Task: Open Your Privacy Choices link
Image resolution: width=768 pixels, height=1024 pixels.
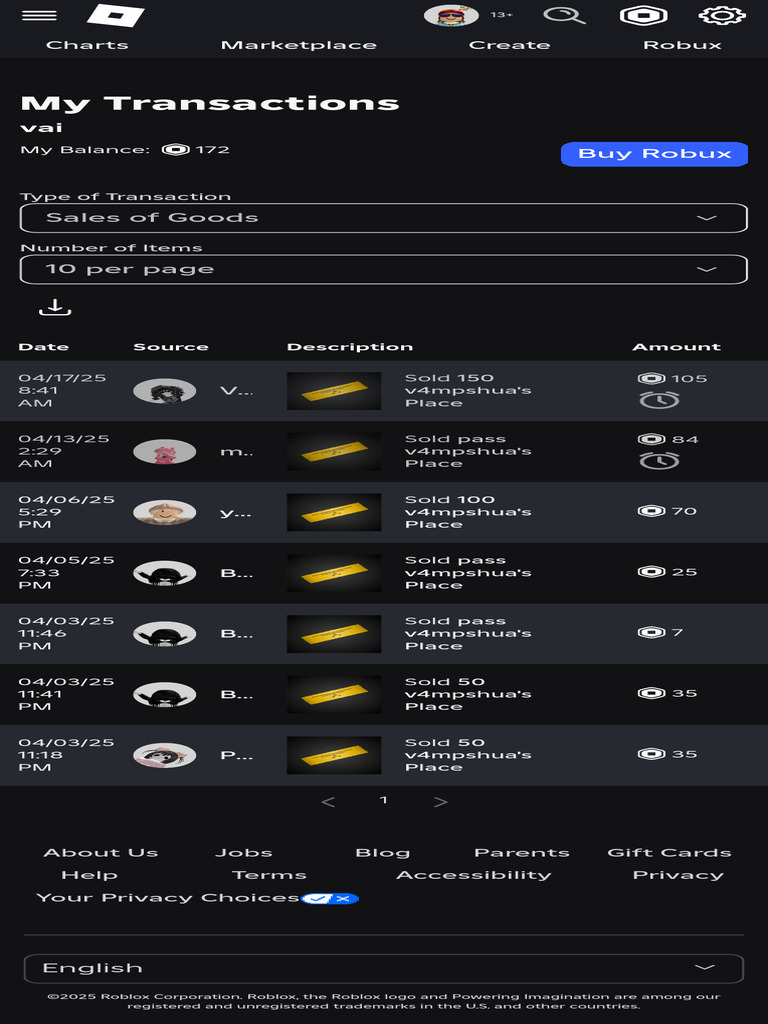Action: pyautogui.click(x=168, y=898)
